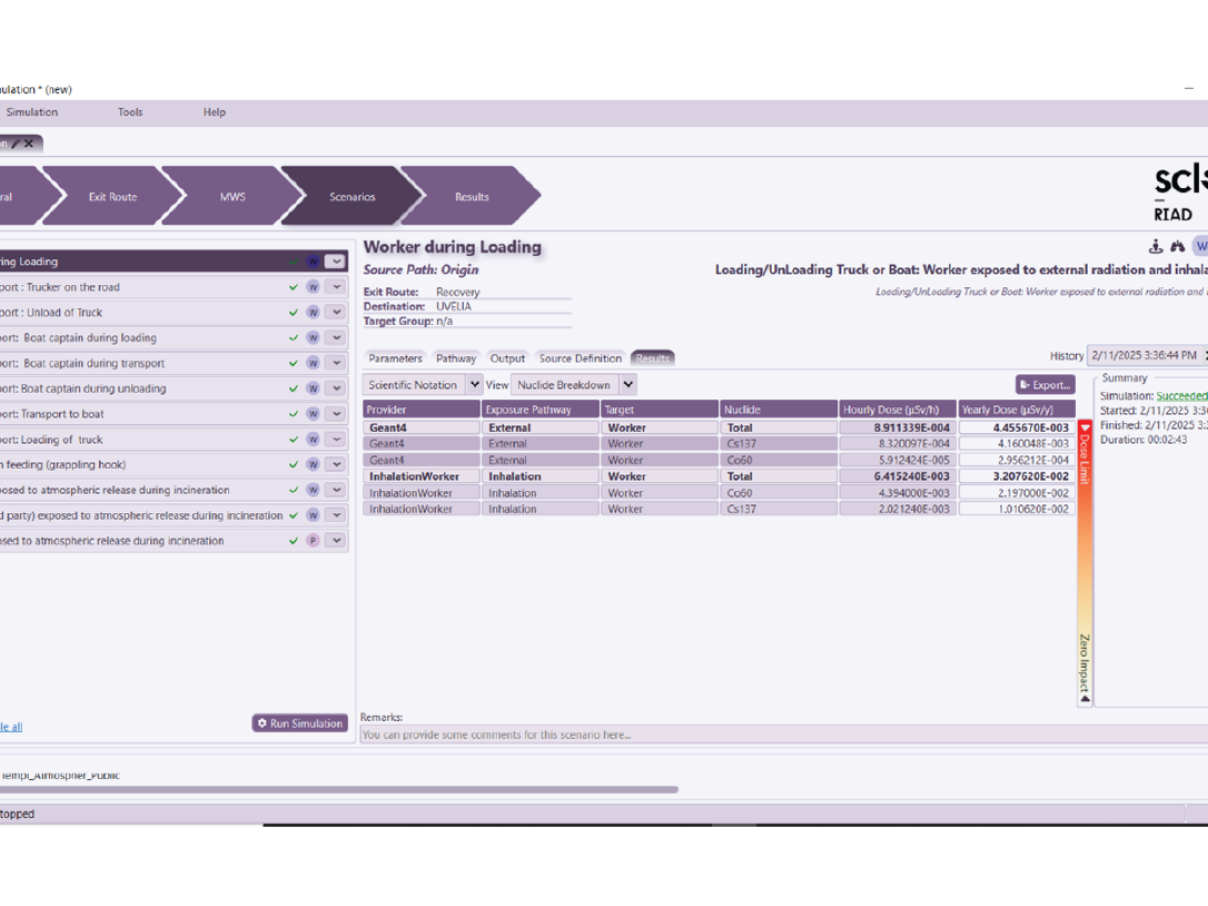Click W badge on Boat captain during unloading row
The image size is (1208, 906).
(313, 388)
